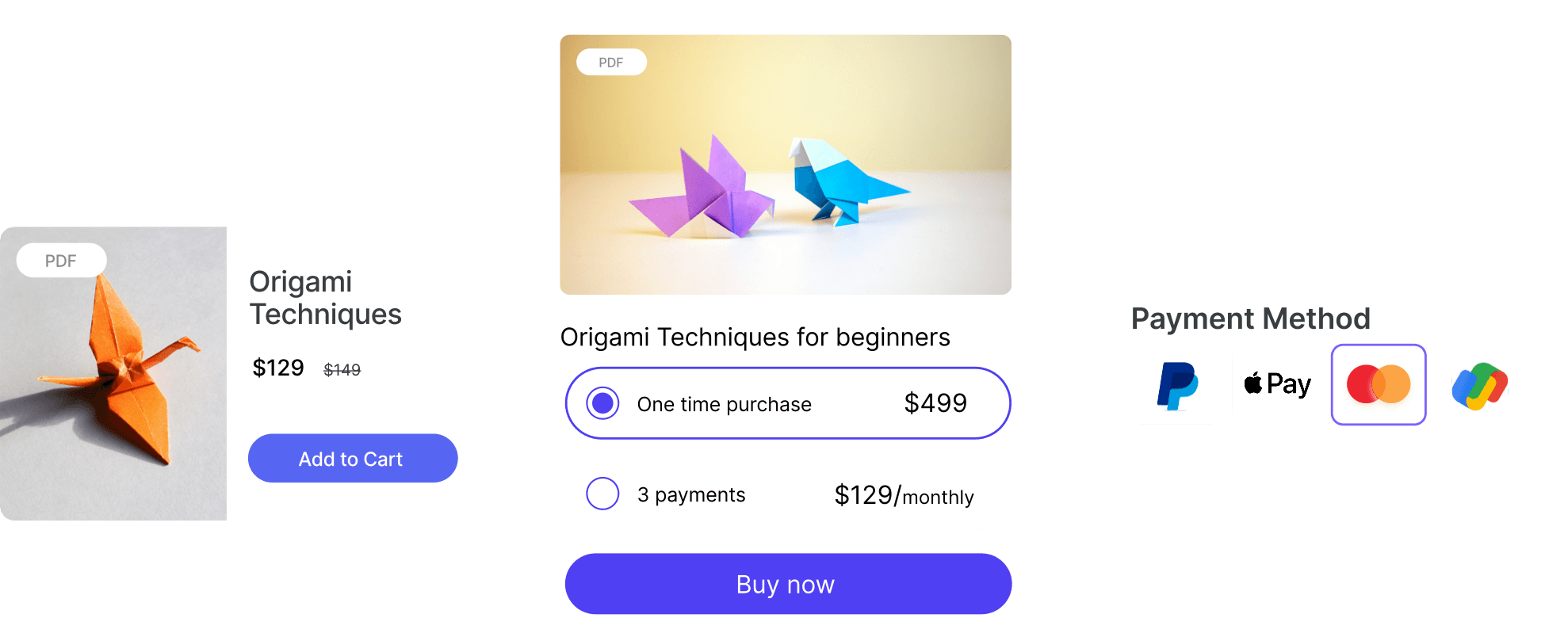The height and width of the screenshot is (637, 1568).
Task: Select PayPal as payment method
Action: coord(1177,385)
